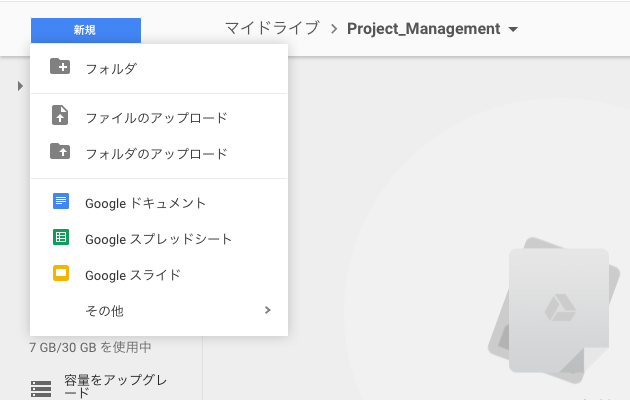This screenshot has width=630, height=400.
Task: Expand the sidebar tree triangle
Action: (x=20, y=86)
